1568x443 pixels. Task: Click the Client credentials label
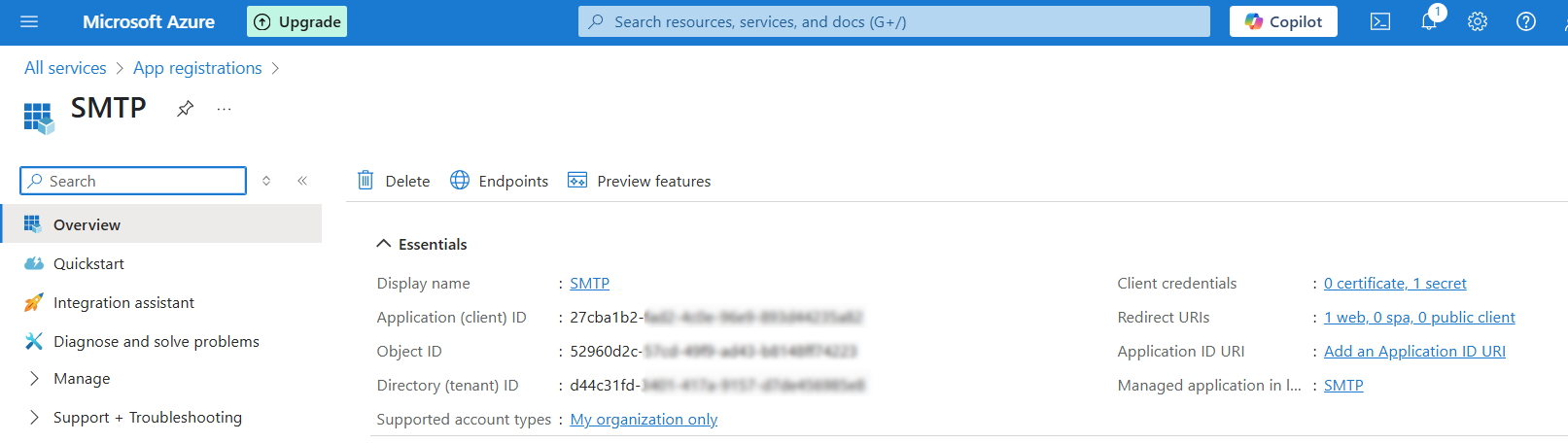click(x=1177, y=283)
